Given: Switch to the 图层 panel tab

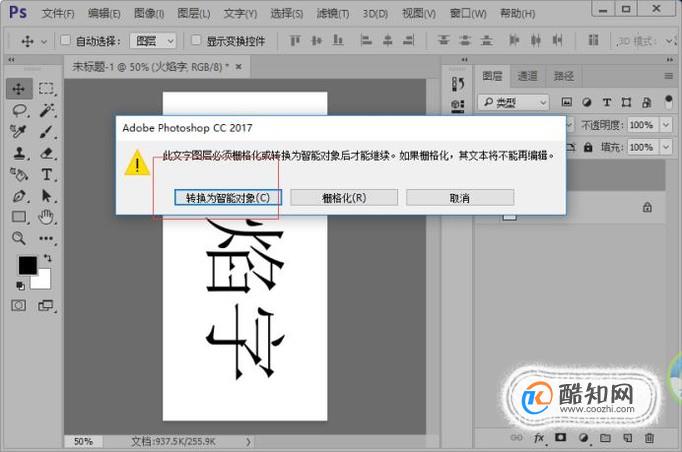Looking at the screenshot, I should (x=492, y=76).
